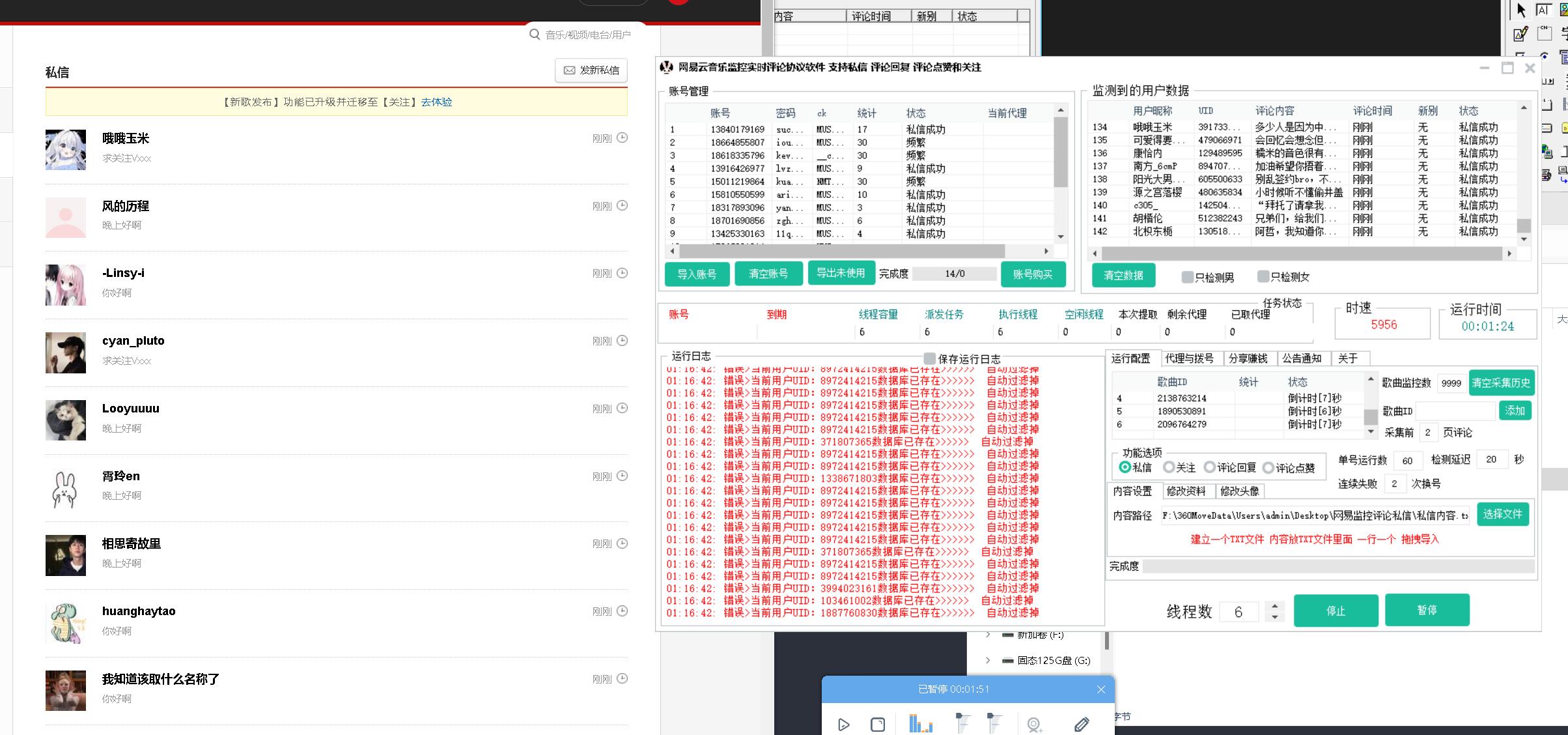Open the audio level bars in recorder
Image resolution: width=1568 pixels, height=735 pixels.
(x=921, y=723)
